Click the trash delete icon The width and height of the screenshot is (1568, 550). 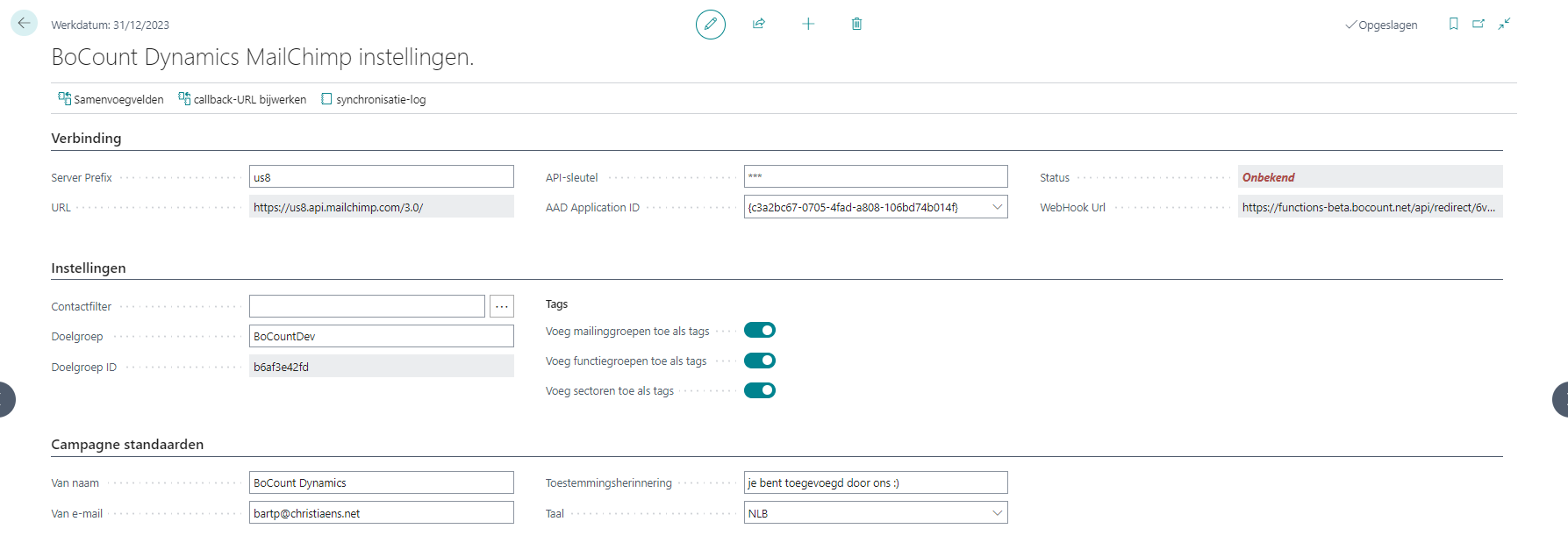click(x=856, y=24)
